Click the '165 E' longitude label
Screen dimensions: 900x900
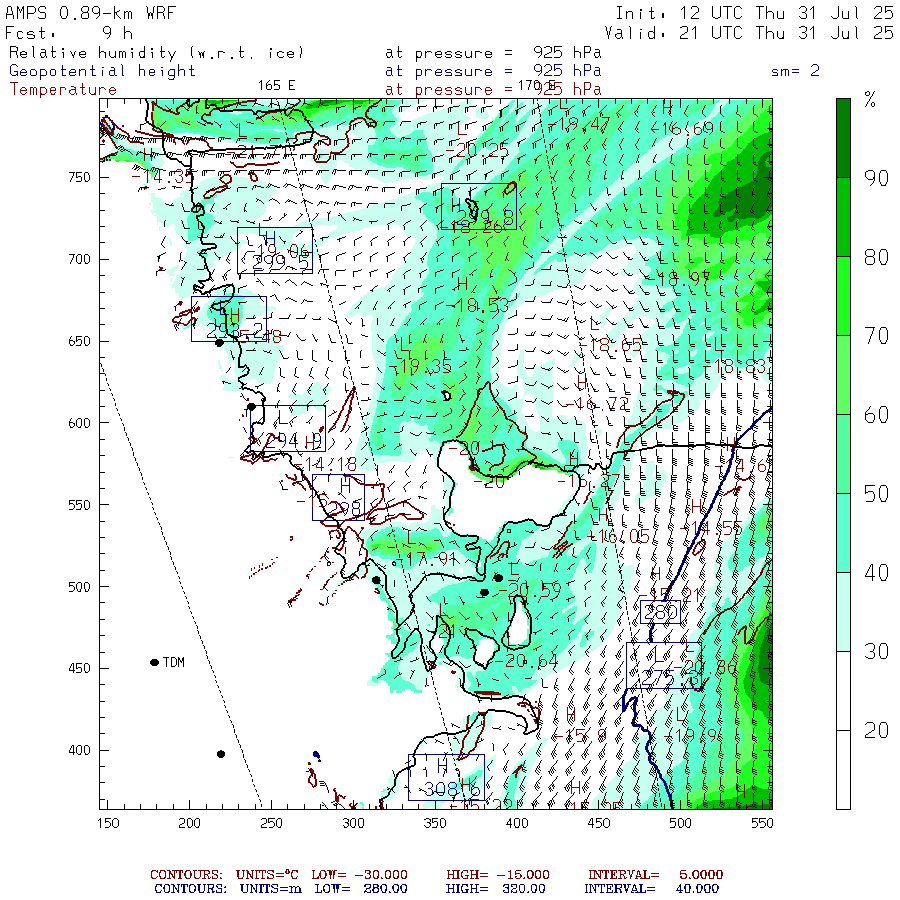click(276, 86)
